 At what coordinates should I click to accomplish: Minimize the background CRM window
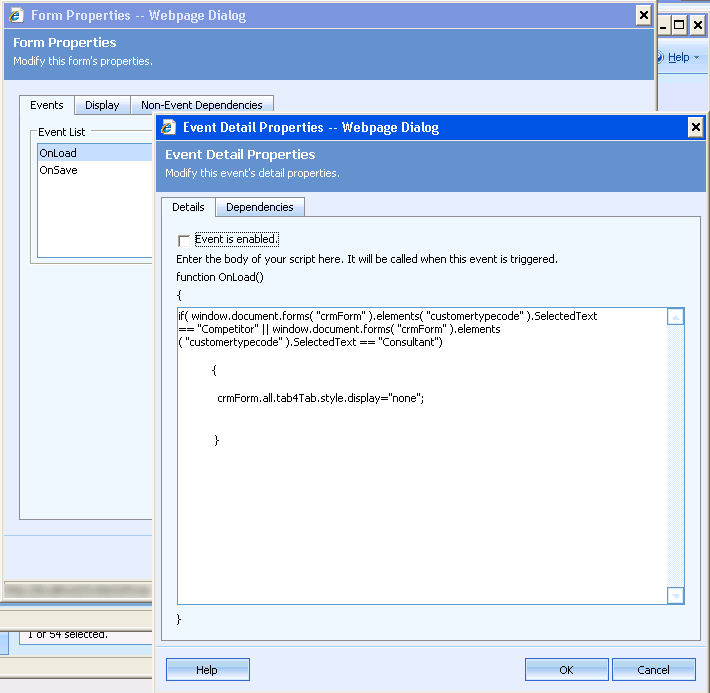pyautogui.click(x=662, y=25)
